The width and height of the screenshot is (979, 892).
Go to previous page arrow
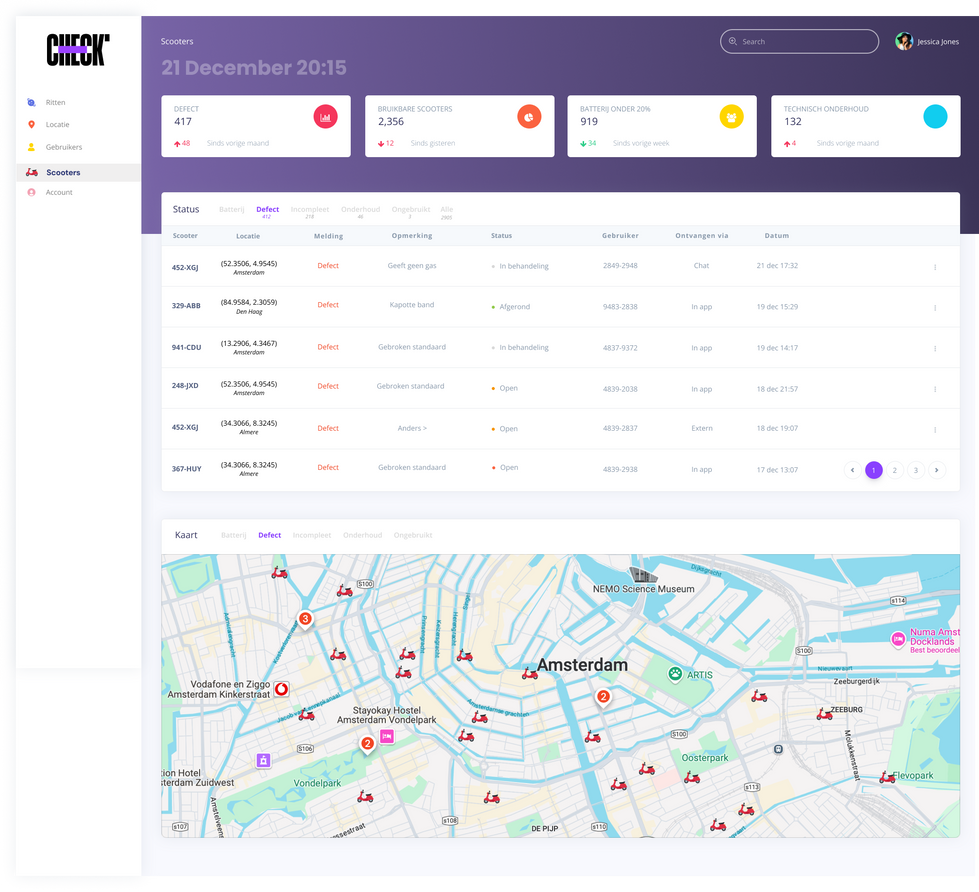point(852,470)
